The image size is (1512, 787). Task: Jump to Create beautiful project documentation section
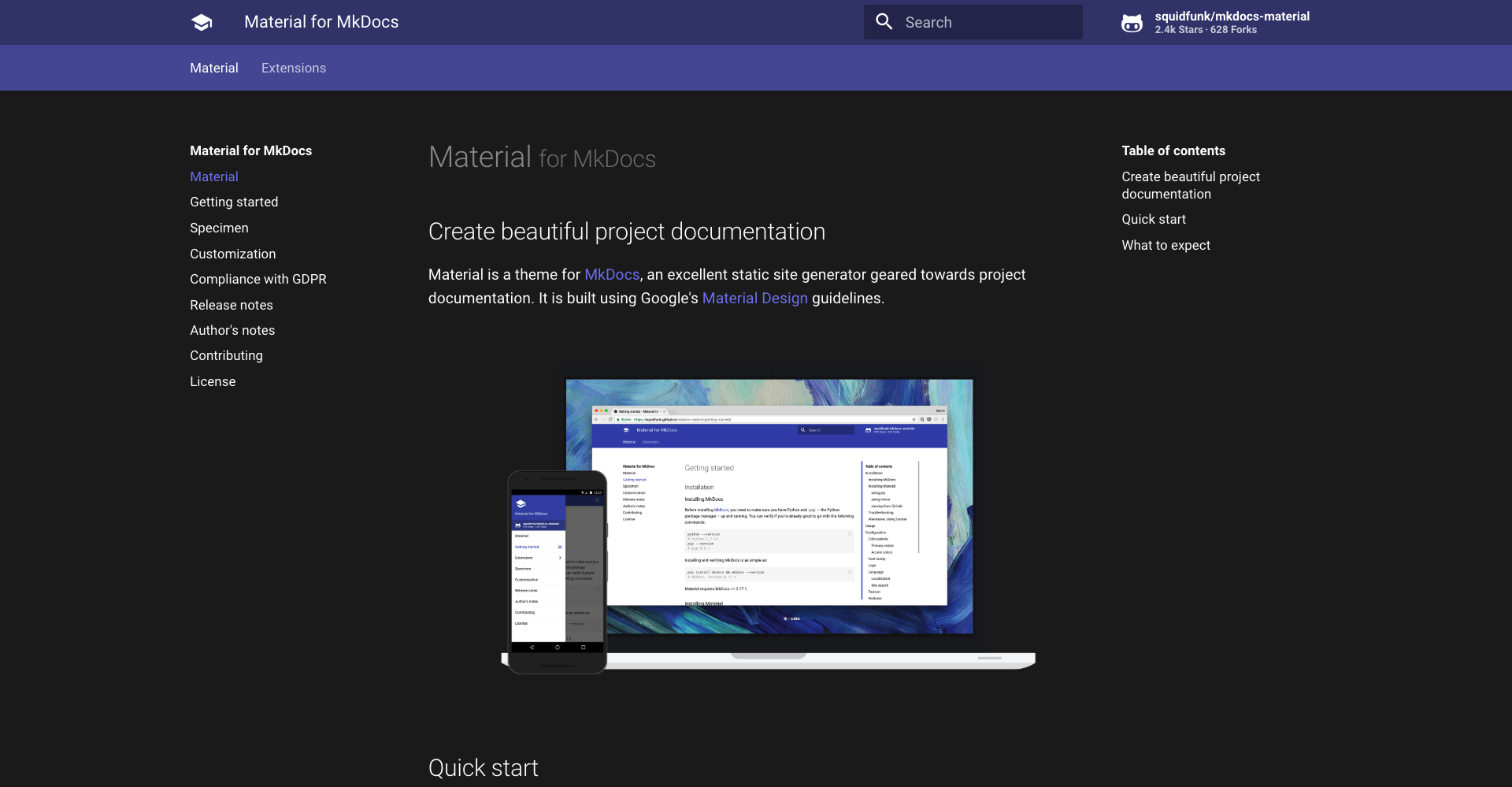[1191, 185]
